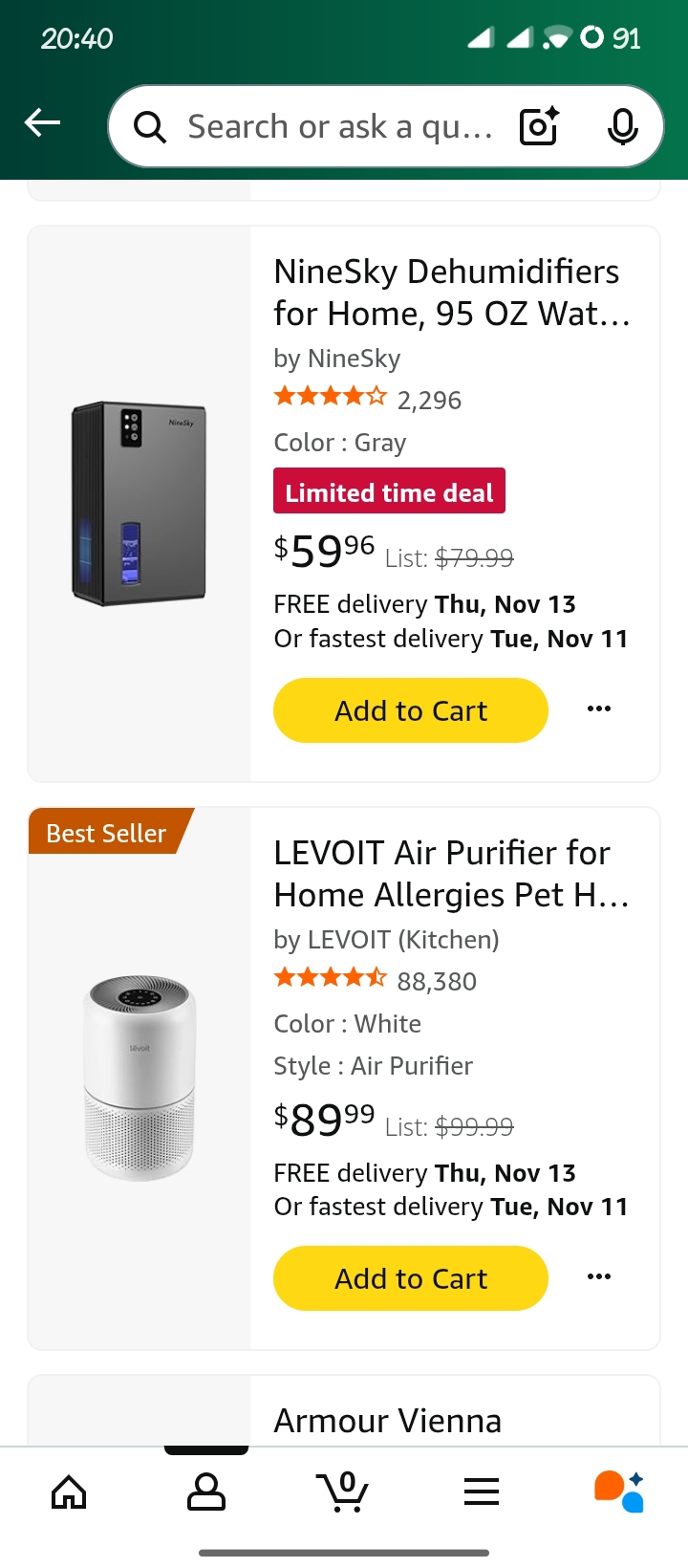The image size is (688, 1568).
Task: Add LEVOIT Air Purifier to cart
Action: [x=411, y=1278]
